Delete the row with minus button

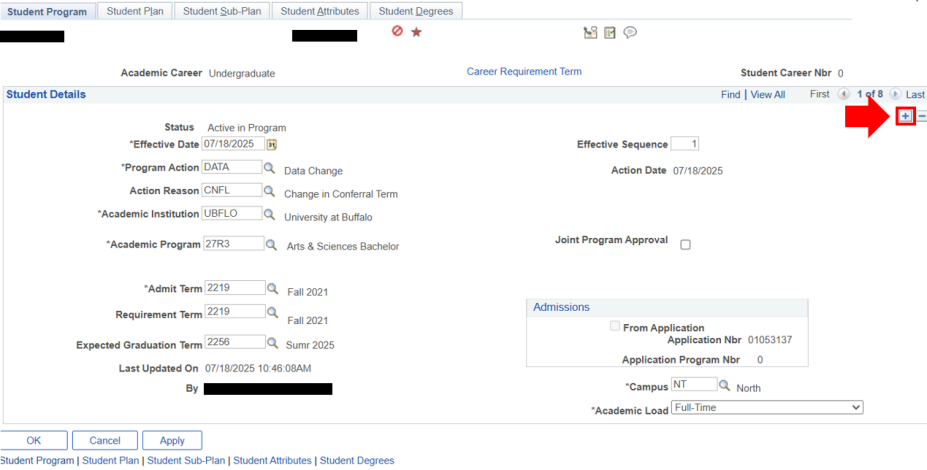[x=922, y=116]
